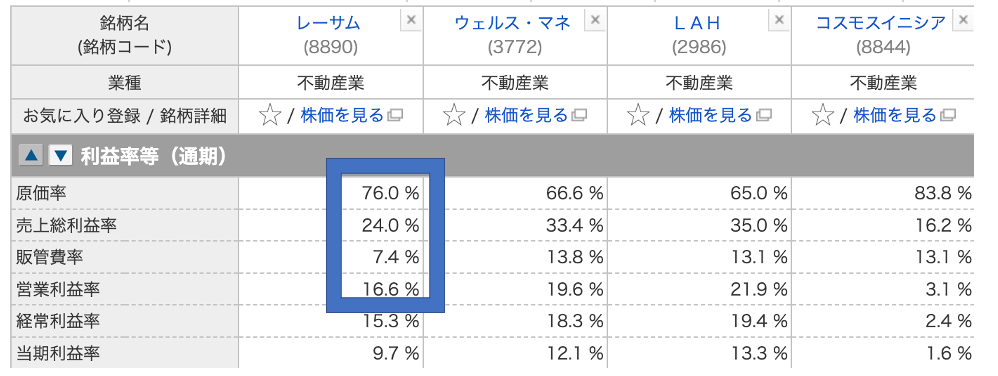Click 株価を見る for レーサム
The width and height of the screenshot is (998, 376).
coord(342,116)
